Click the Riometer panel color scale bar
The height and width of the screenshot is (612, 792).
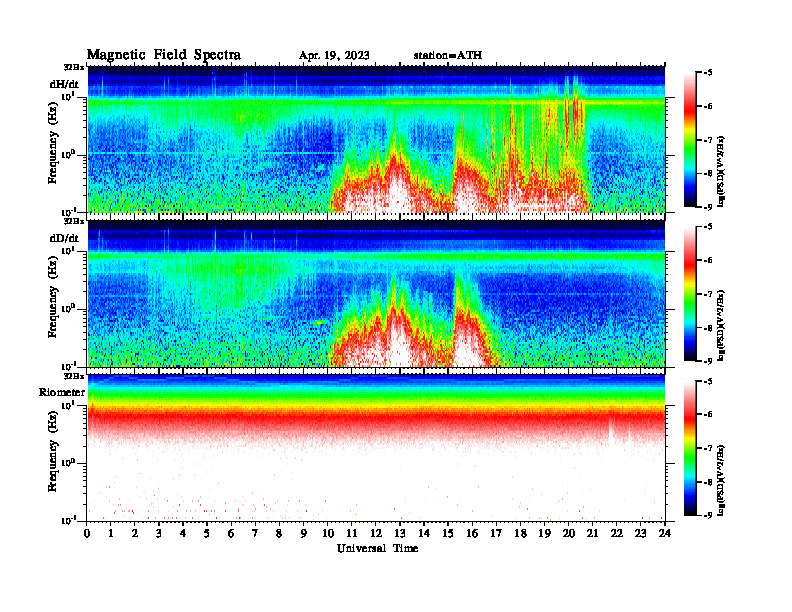690,448
